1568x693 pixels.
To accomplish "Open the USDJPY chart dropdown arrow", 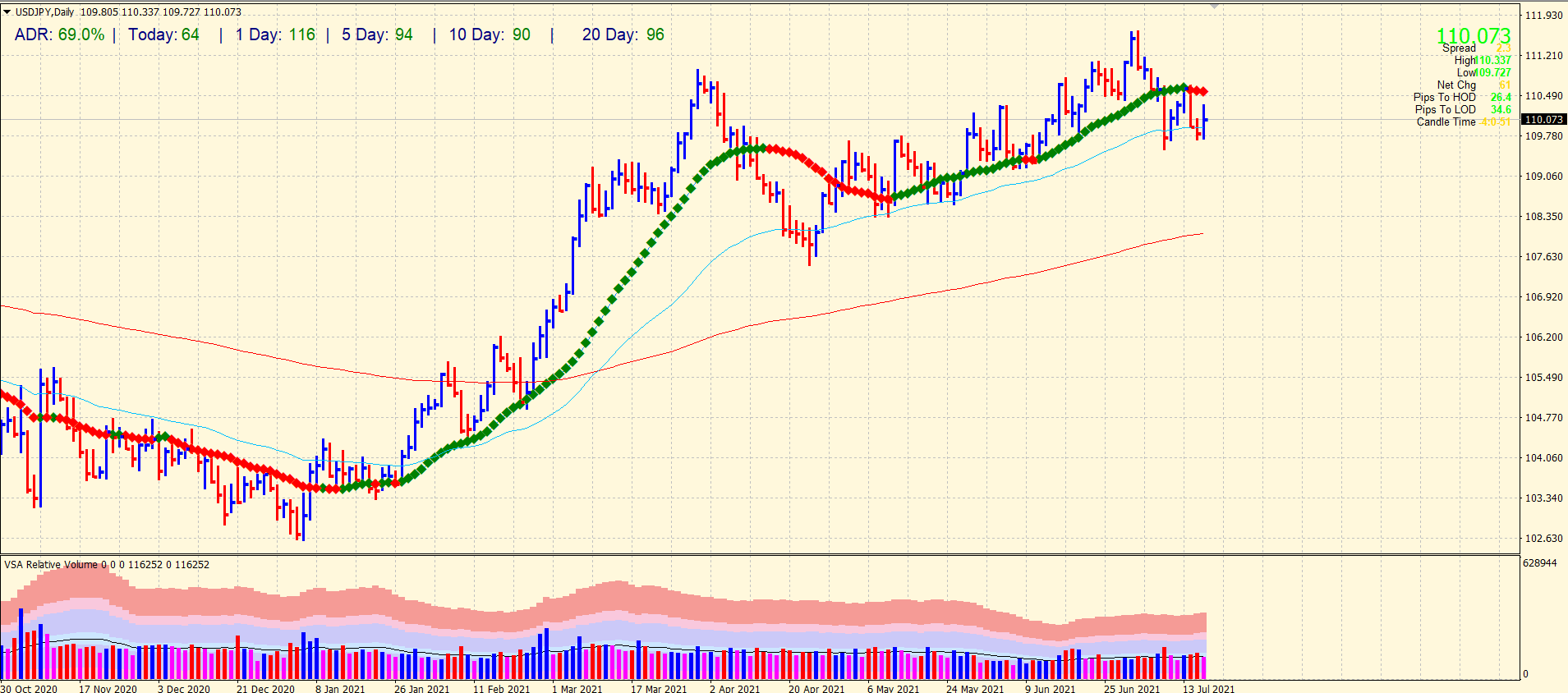I will [7, 12].
